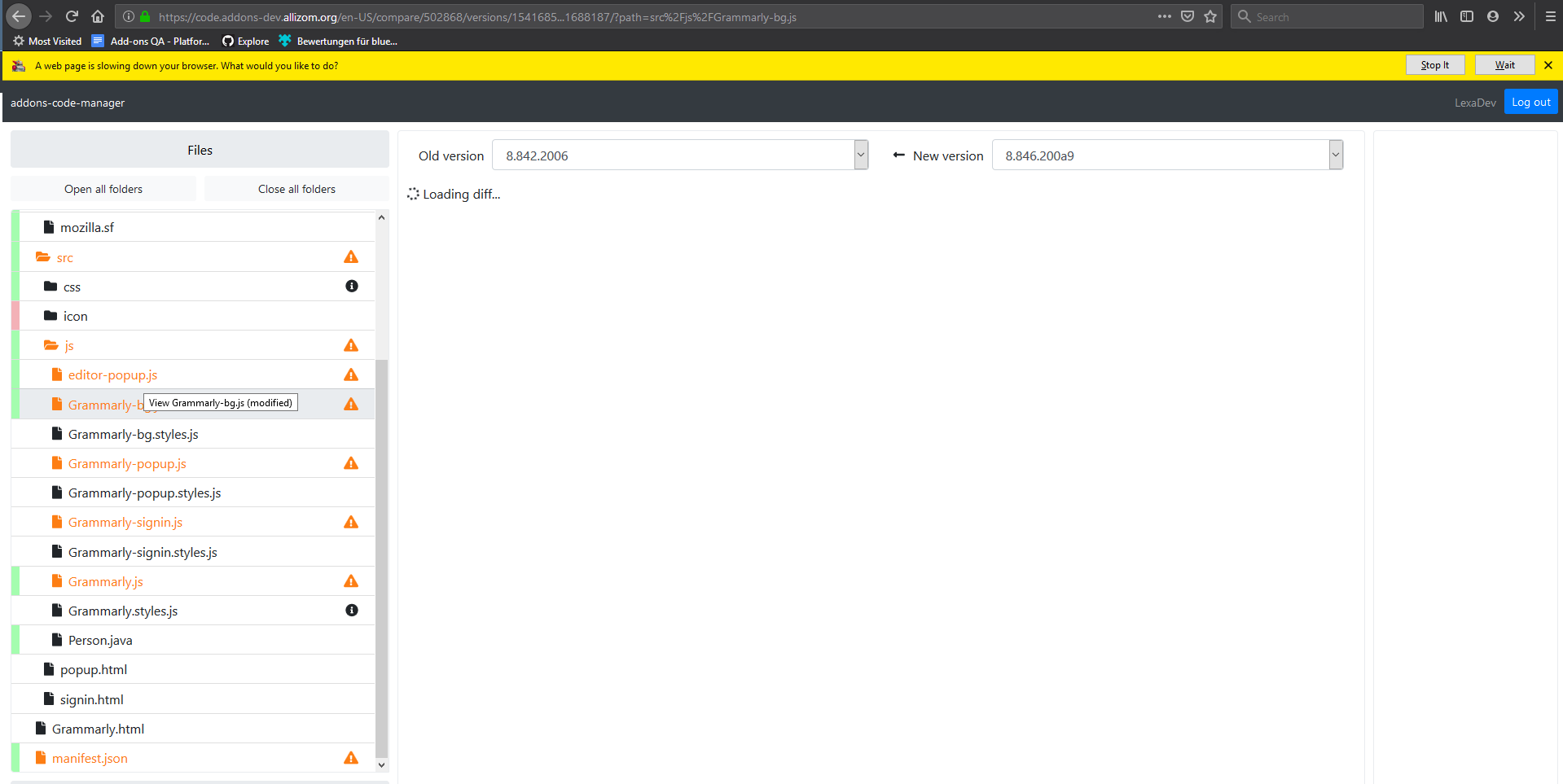Click warning icon on src folder row
Screen dimensions: 1563x784
[351, 257]
